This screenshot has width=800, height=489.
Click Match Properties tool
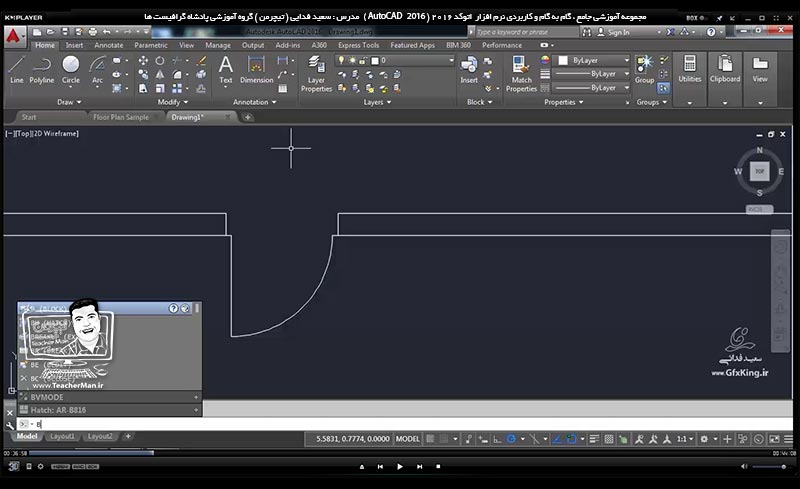tap(521, 74)
